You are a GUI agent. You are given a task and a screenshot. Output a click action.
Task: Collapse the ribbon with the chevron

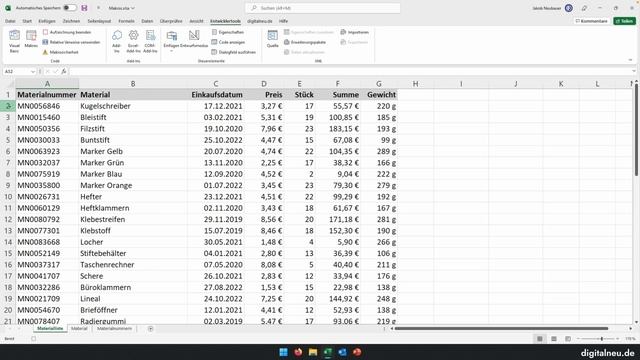(630, 60)
